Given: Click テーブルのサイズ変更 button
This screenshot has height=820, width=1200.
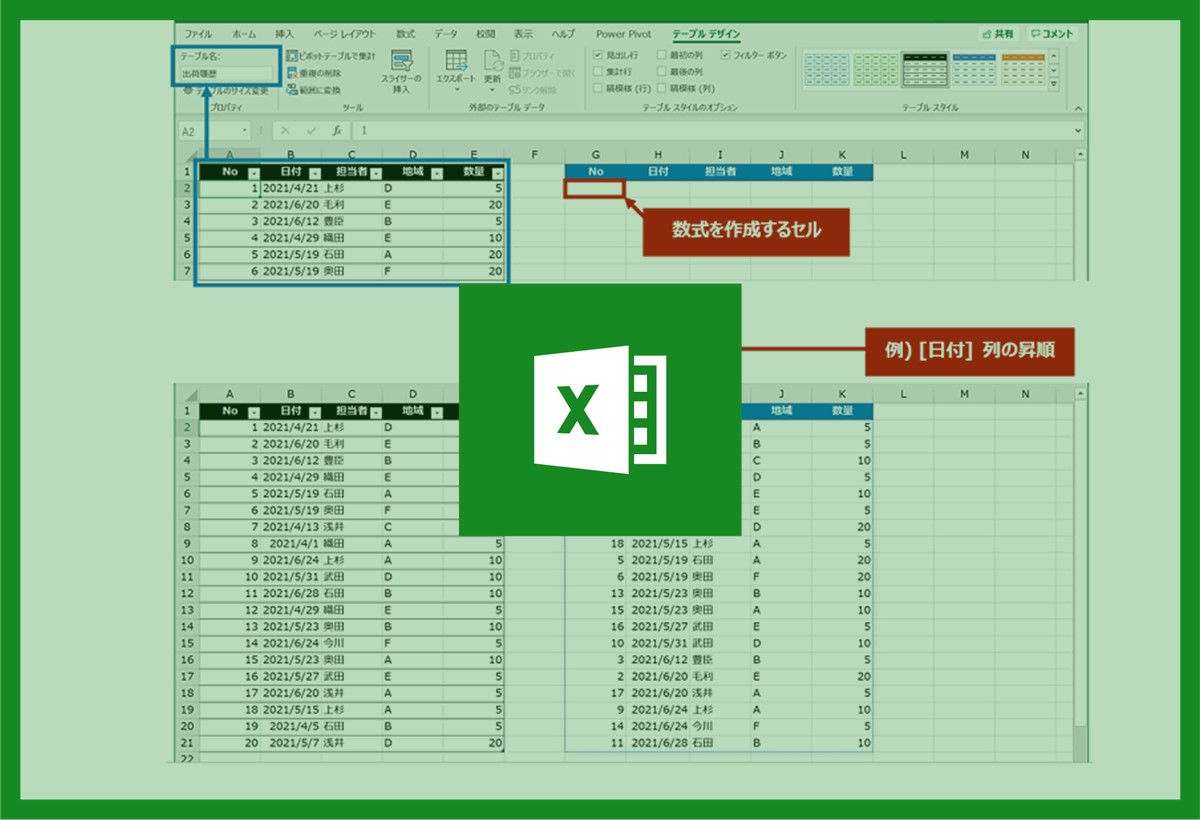Looking at the screenshot, I should tap(226, 90).
